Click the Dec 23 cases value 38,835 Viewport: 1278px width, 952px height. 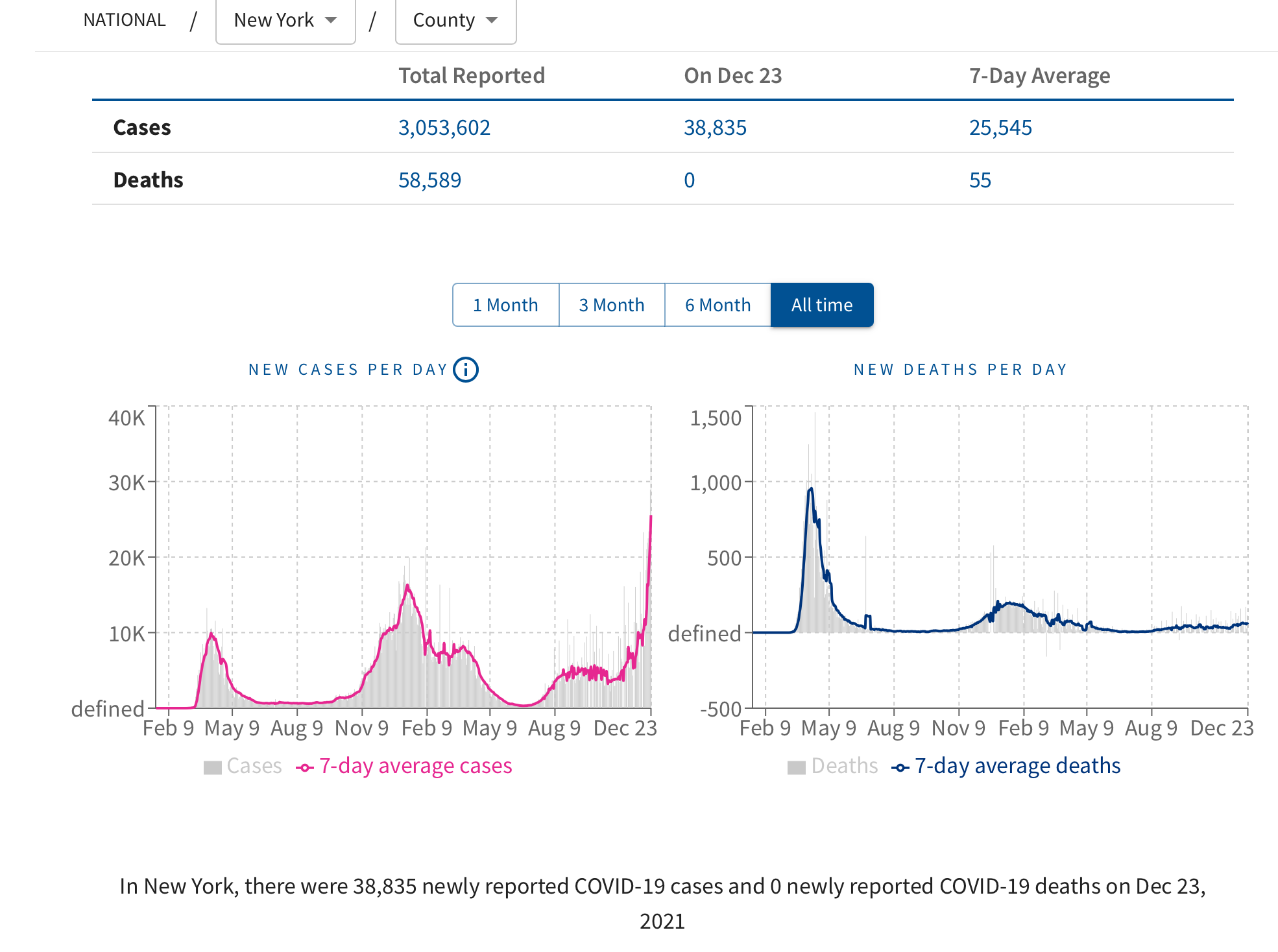click(715, 128)
